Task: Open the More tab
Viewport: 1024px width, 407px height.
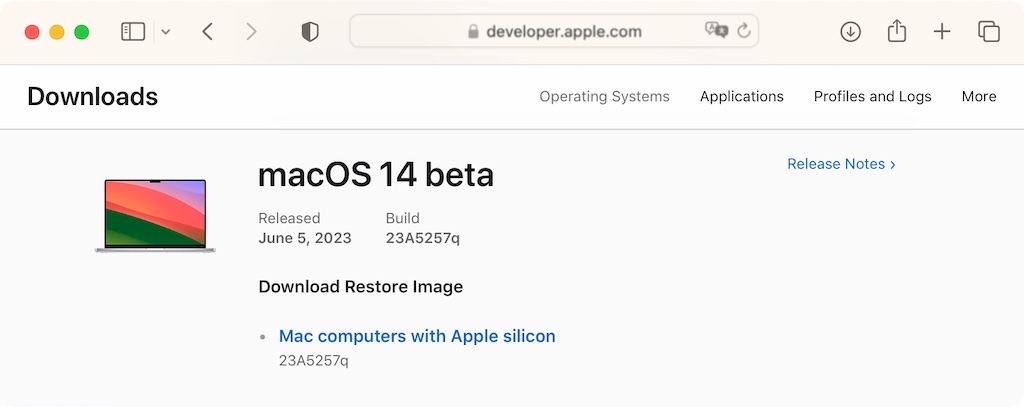Action: pos(979,97)
